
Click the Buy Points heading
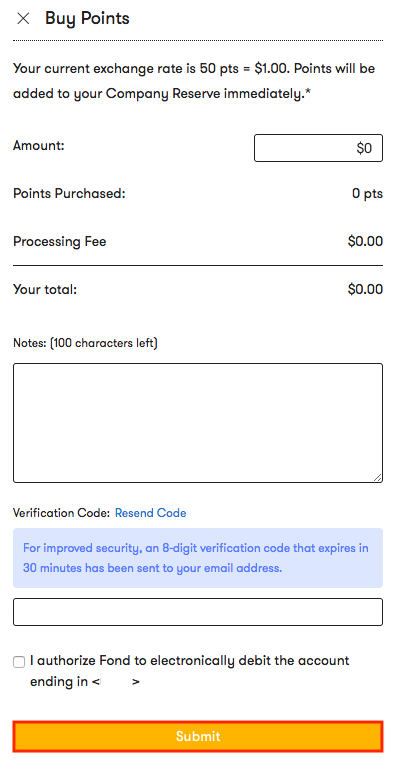(87, 18)
